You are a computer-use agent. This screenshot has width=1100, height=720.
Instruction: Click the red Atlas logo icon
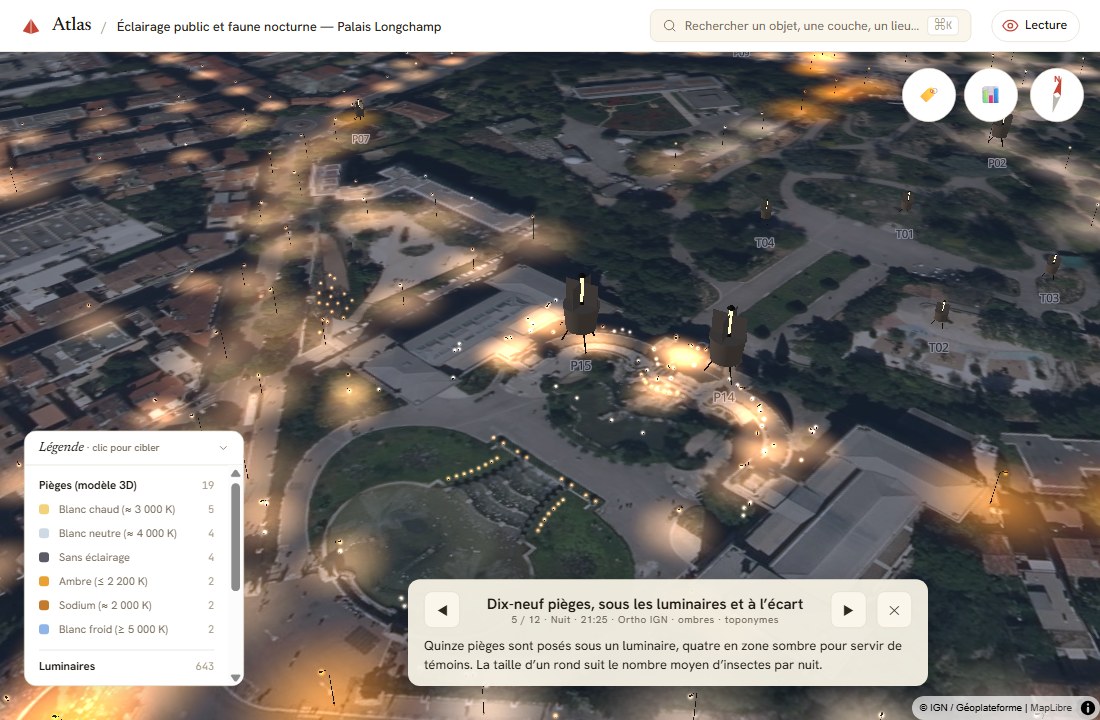click(x=31, y=27)
